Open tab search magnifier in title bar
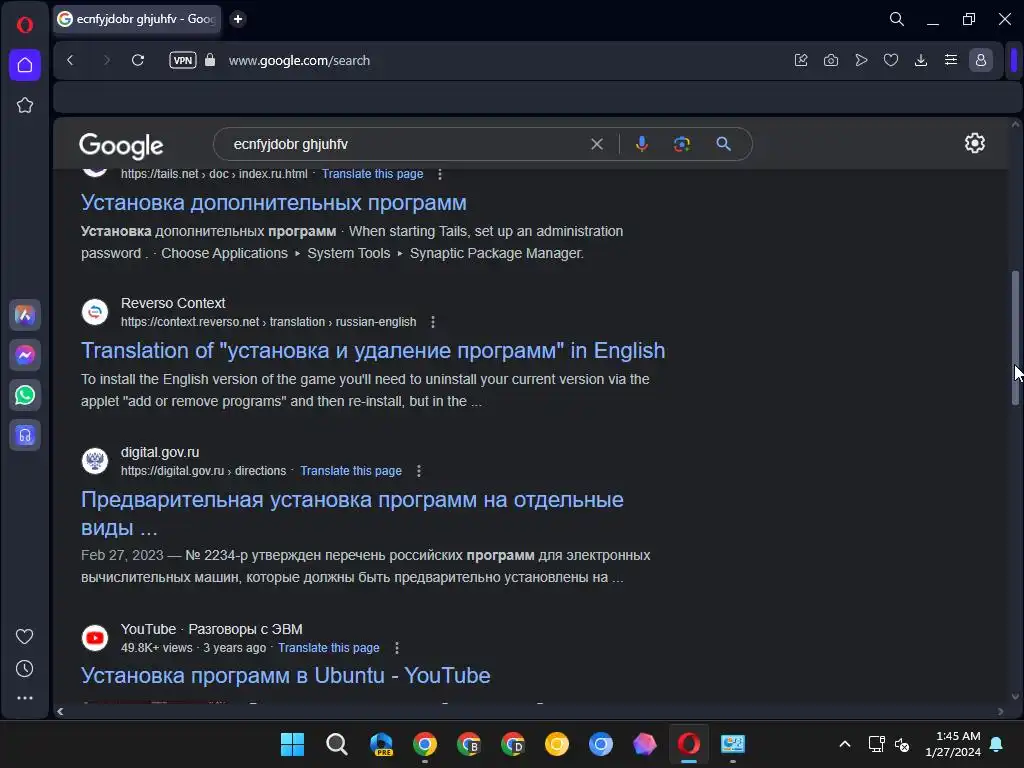Image resolution: width=1024 pixels, height=768 pixels. click(x=897, y=19)
